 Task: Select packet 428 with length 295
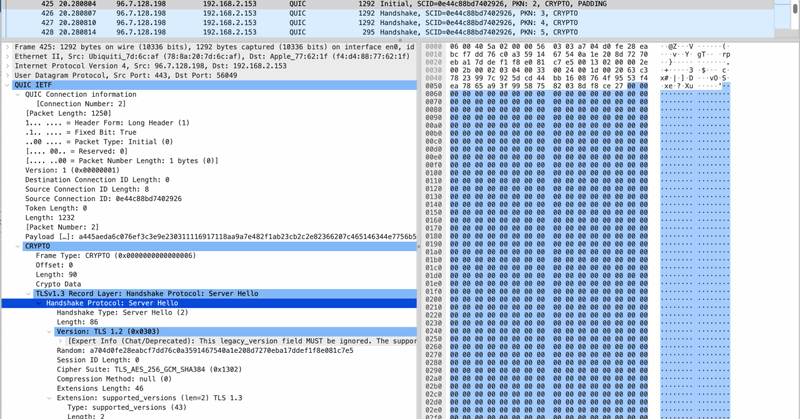click(x=388, y=32)
